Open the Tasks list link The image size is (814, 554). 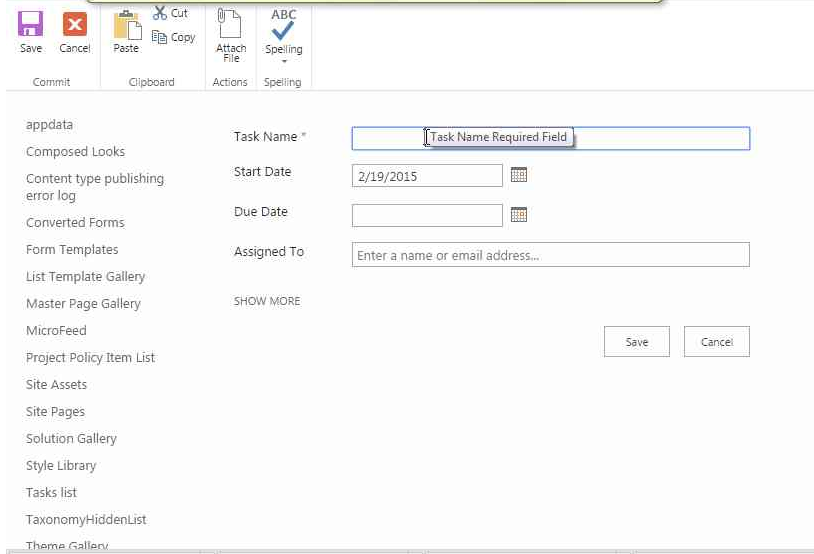[x=51, y=492]
